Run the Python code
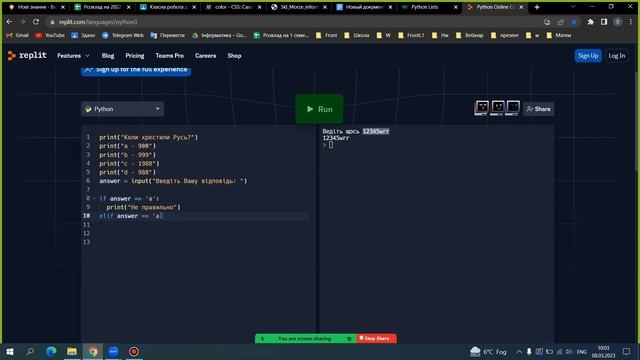This screenshot has width=640, height=360. coord(319,109)
